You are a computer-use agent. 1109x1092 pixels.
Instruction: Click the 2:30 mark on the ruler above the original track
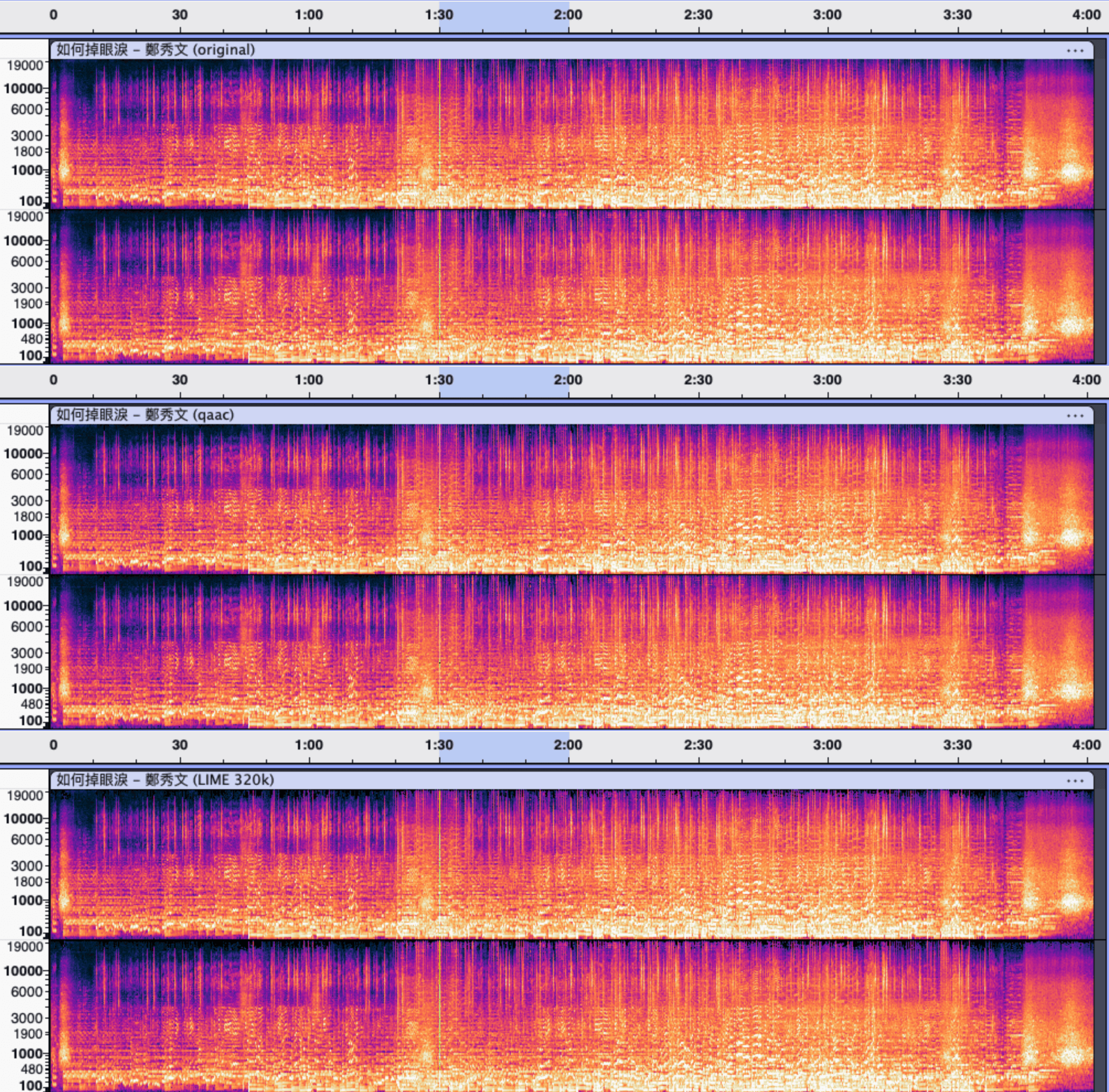tap(698, 15)
